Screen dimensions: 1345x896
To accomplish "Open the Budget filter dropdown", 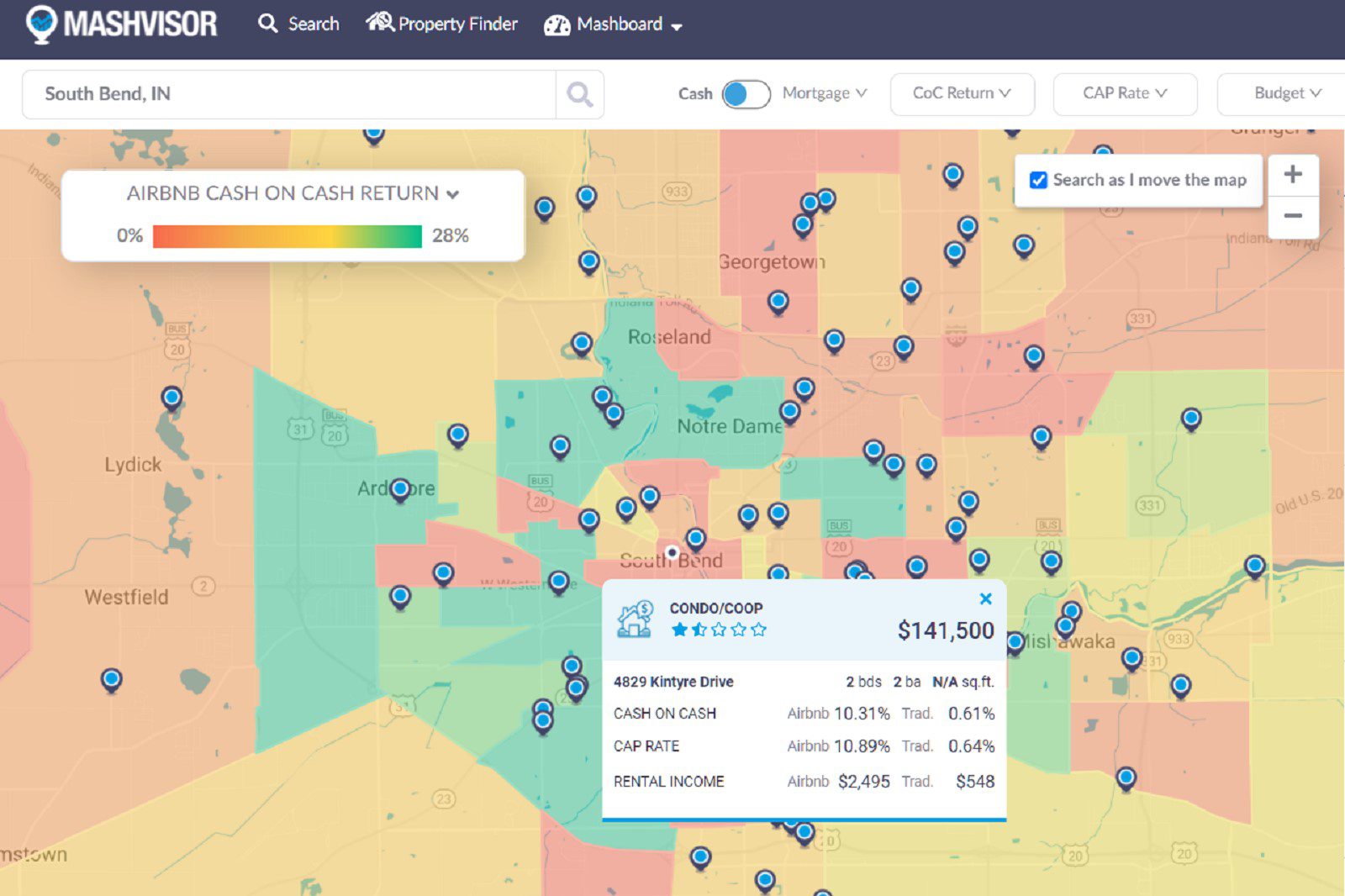I will point(1286,93).
